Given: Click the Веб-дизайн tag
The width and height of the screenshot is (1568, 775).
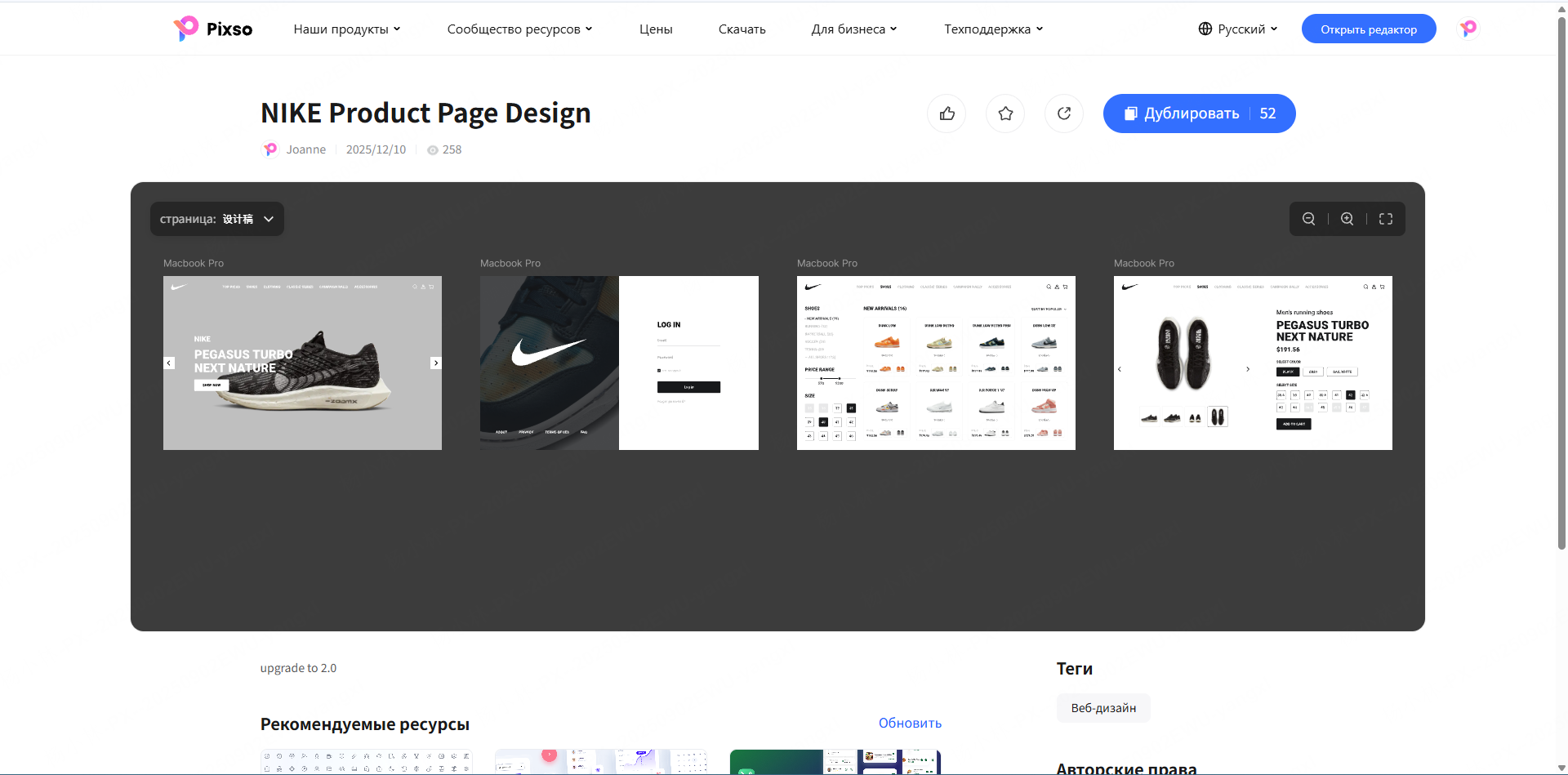Looking at the screenshot, I should coord(1103,708).
